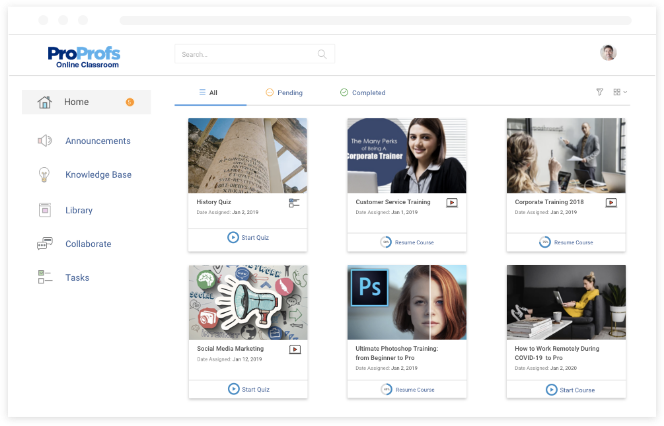Open the user profile avatar

(608, 53)
